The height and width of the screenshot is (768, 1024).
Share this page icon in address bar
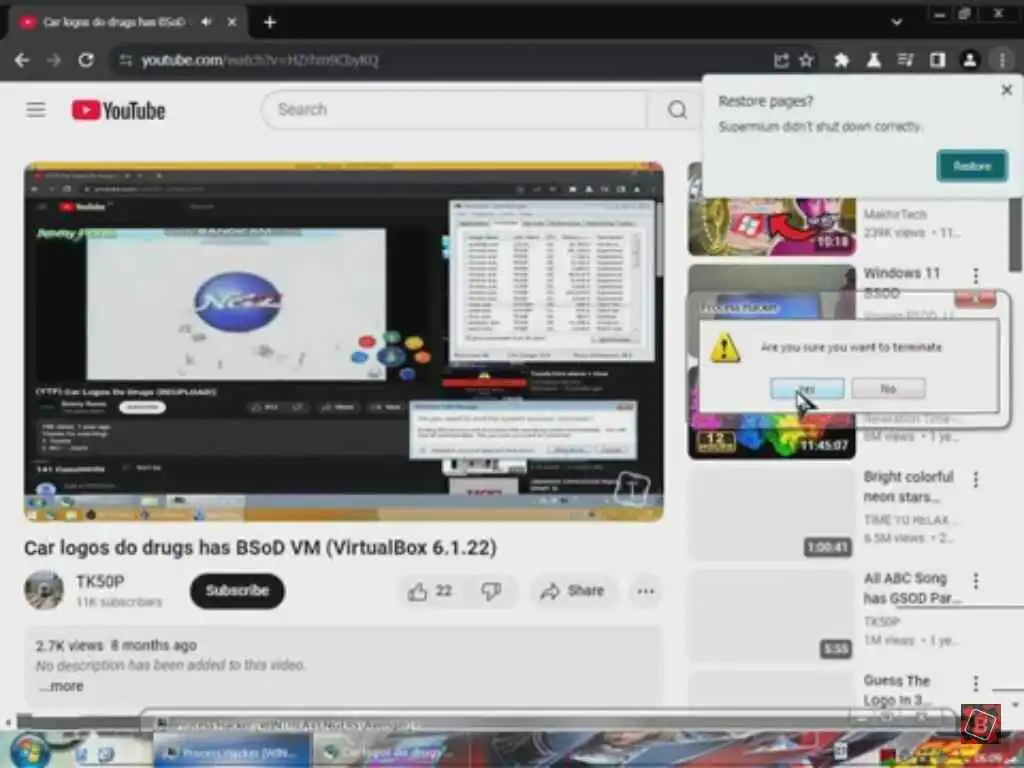tap(781, 60)
